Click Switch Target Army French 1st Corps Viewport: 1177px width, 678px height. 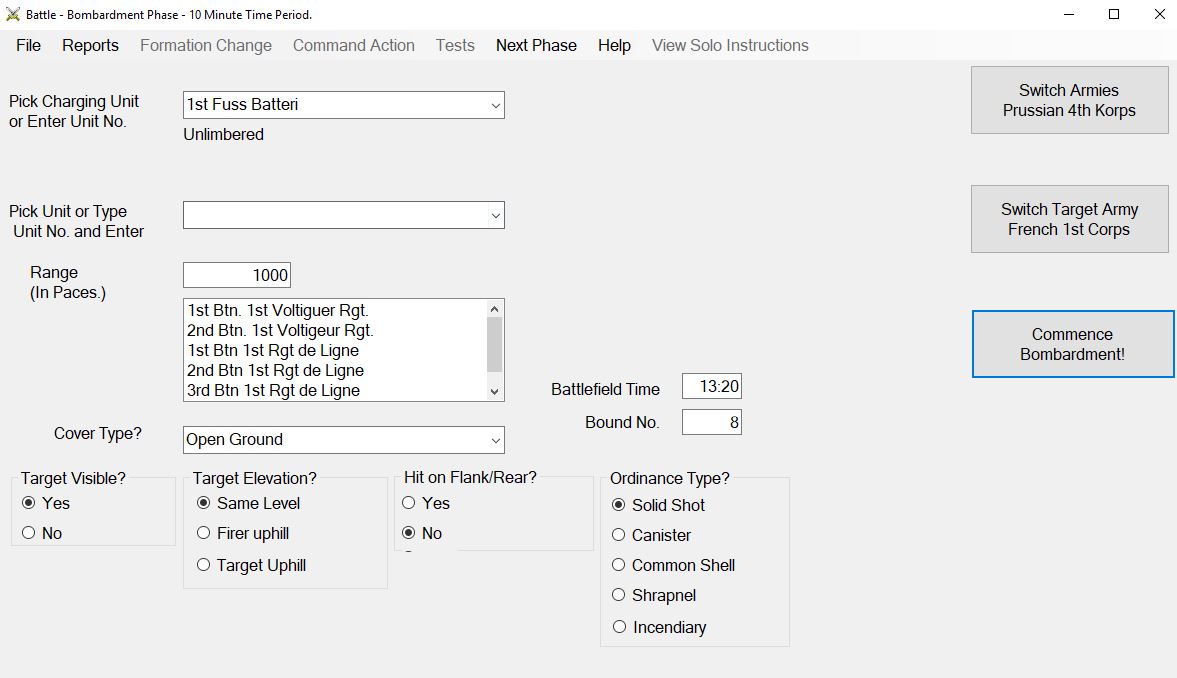[x=1069, y=219]
